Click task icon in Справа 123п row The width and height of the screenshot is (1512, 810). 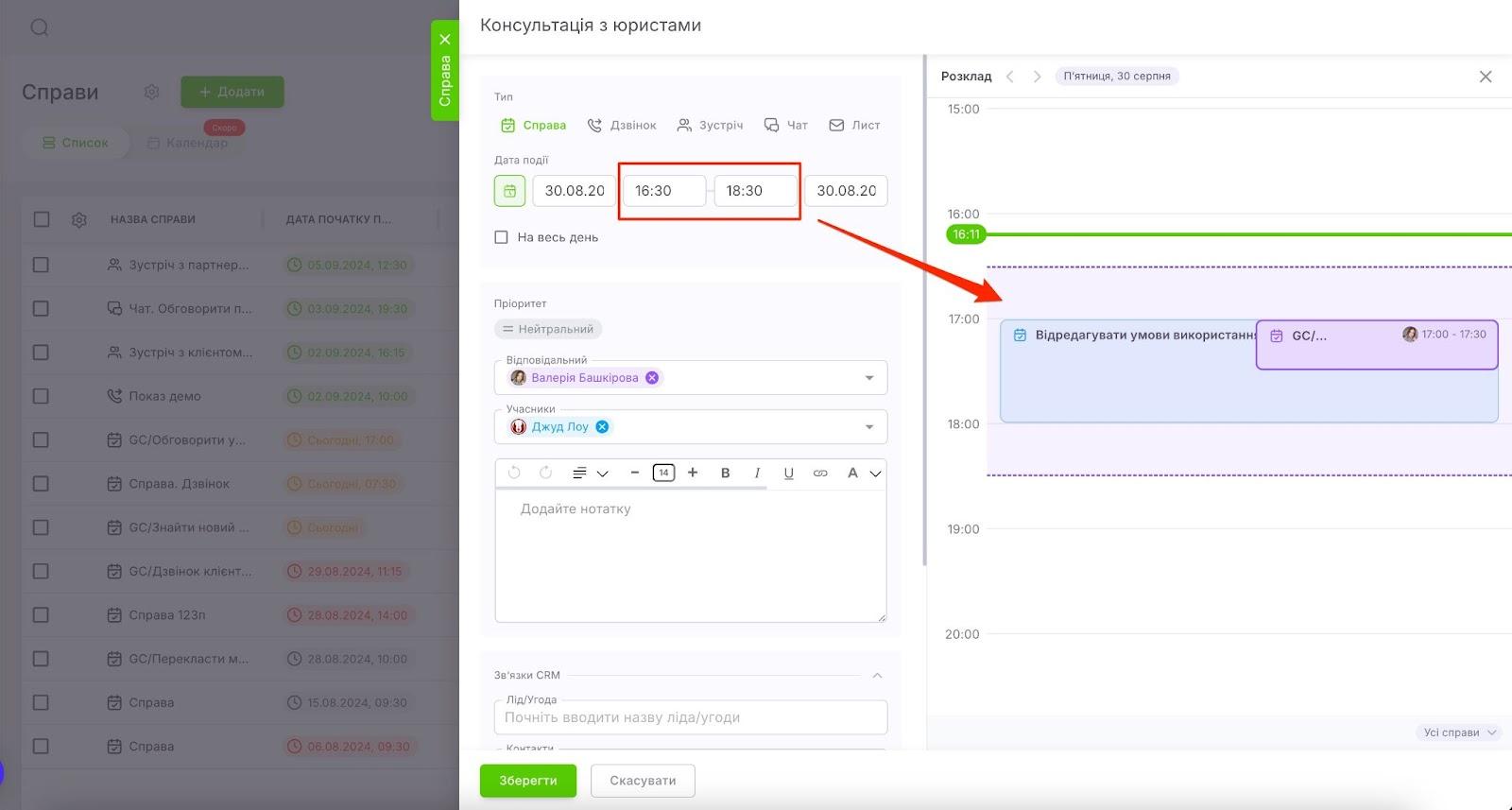pyautogui.click(x=114, y=615)
